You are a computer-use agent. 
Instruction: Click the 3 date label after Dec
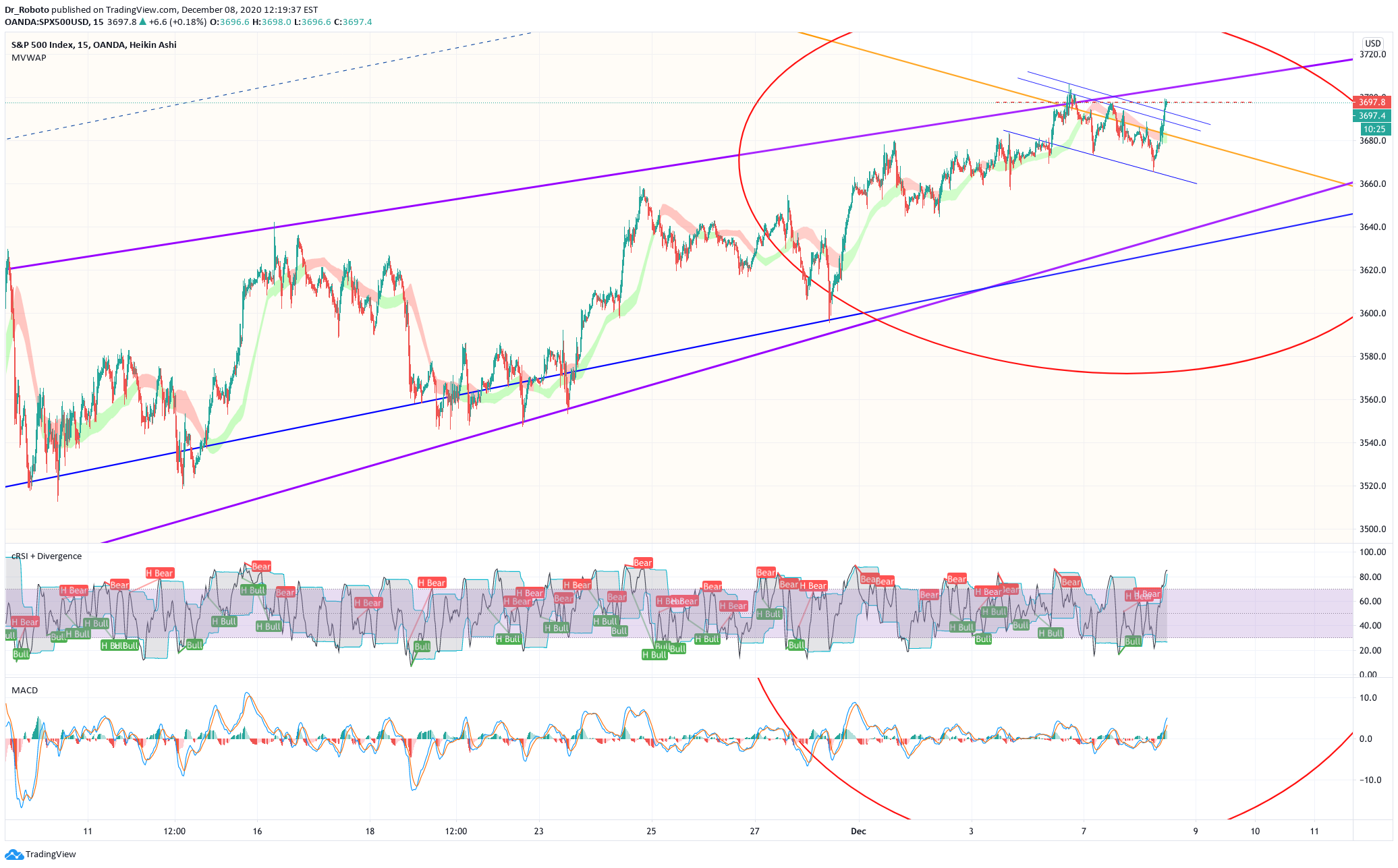(x=971, y=832)
